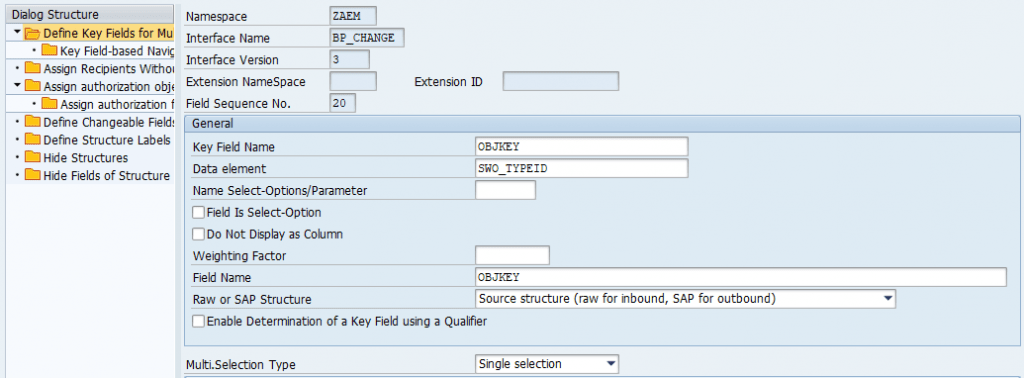Check Do Not Display as Column
Screen dimensions: 1024x378
pos(199,234)
